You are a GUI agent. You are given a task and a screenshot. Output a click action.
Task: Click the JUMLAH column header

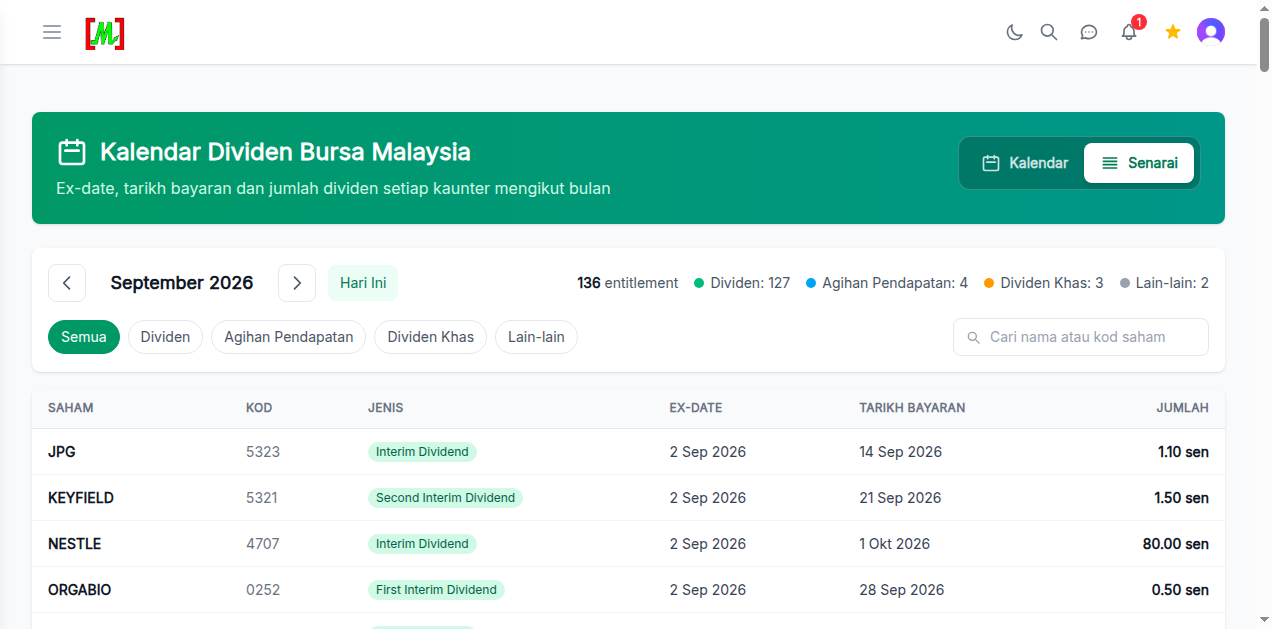[x=1183, y=408]
